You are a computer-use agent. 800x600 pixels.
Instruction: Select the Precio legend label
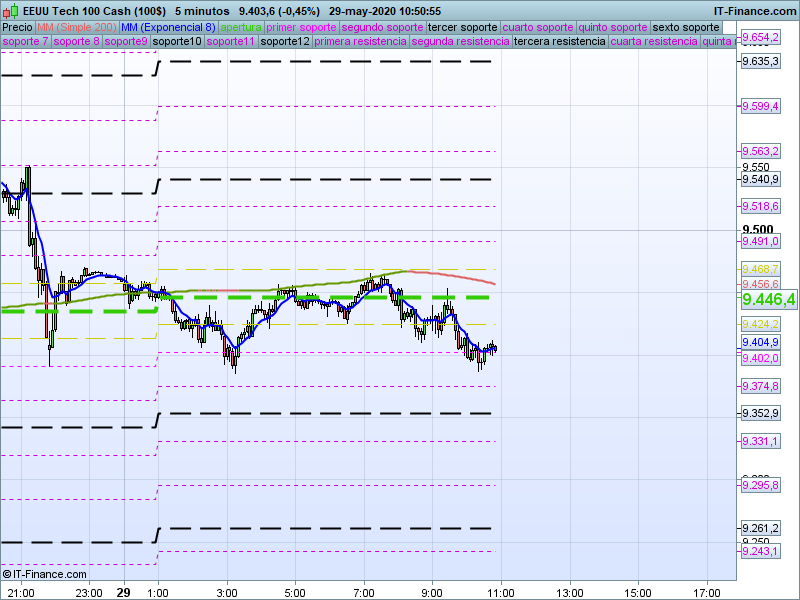[17, 27]
